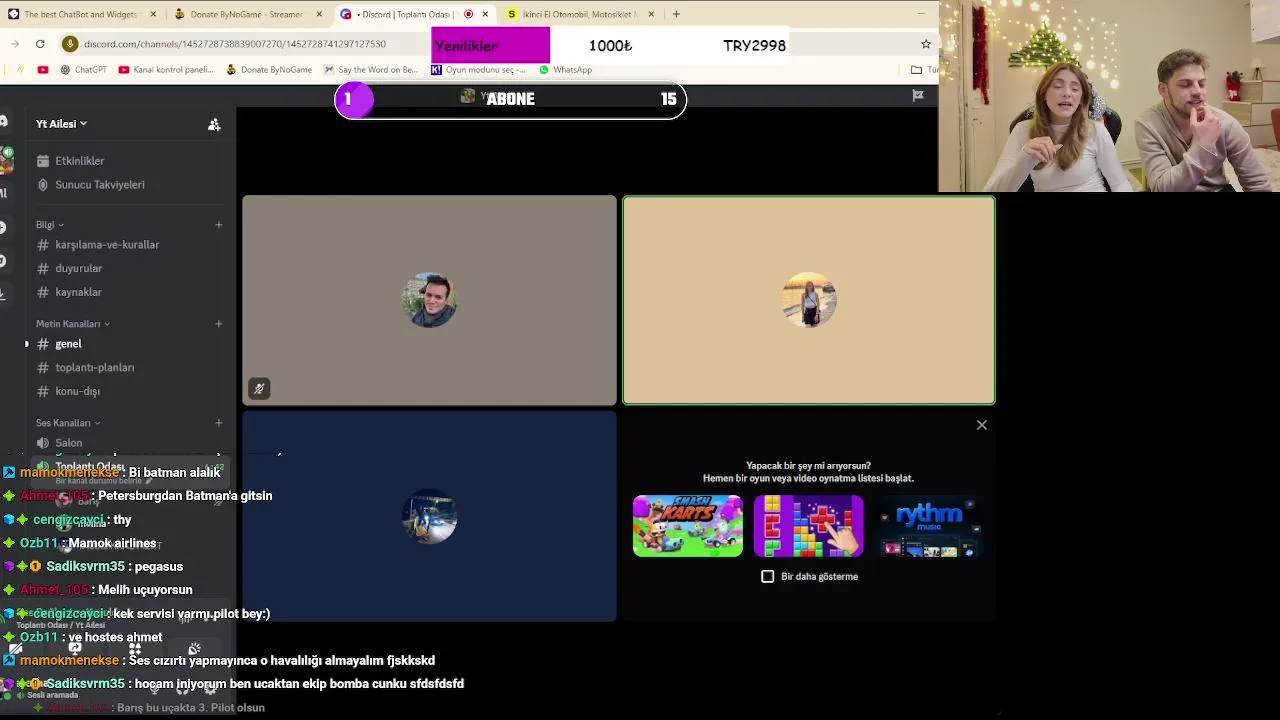Click chat message 'Mamok airlines'

click(112, 544)
